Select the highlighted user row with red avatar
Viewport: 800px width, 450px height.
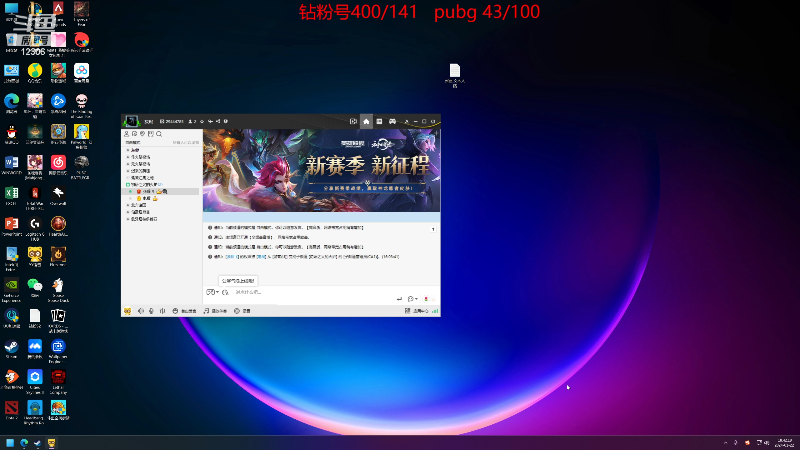[161, 191]
